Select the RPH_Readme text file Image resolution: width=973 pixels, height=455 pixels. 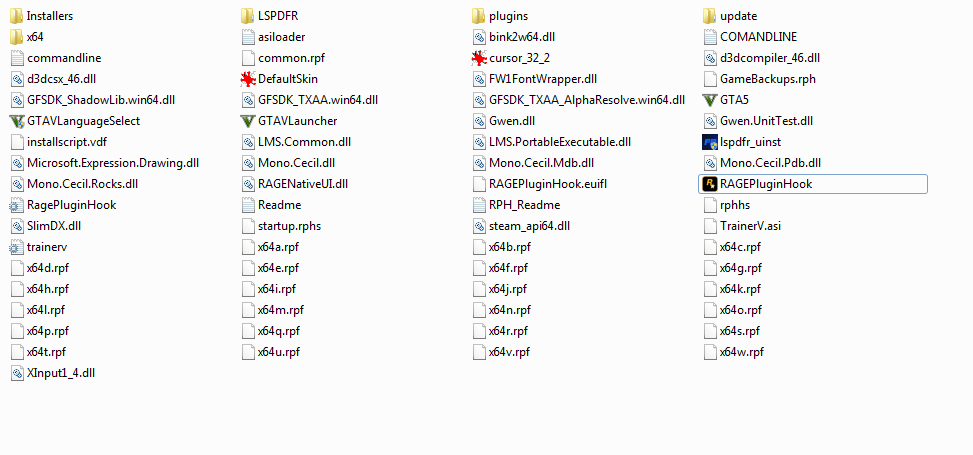tap(516, 205)
